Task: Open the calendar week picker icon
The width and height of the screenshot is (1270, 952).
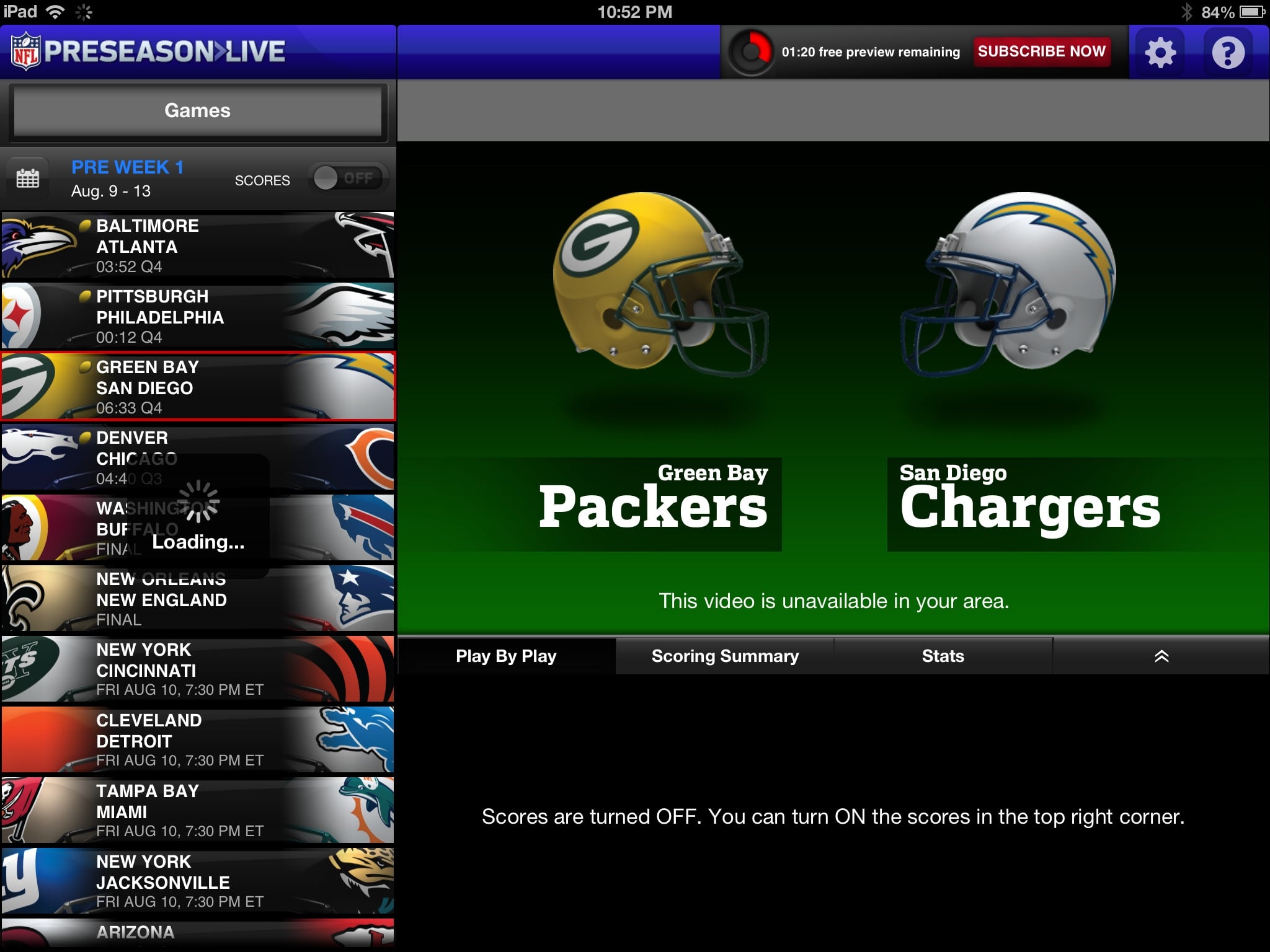Action: click(27, 178)
